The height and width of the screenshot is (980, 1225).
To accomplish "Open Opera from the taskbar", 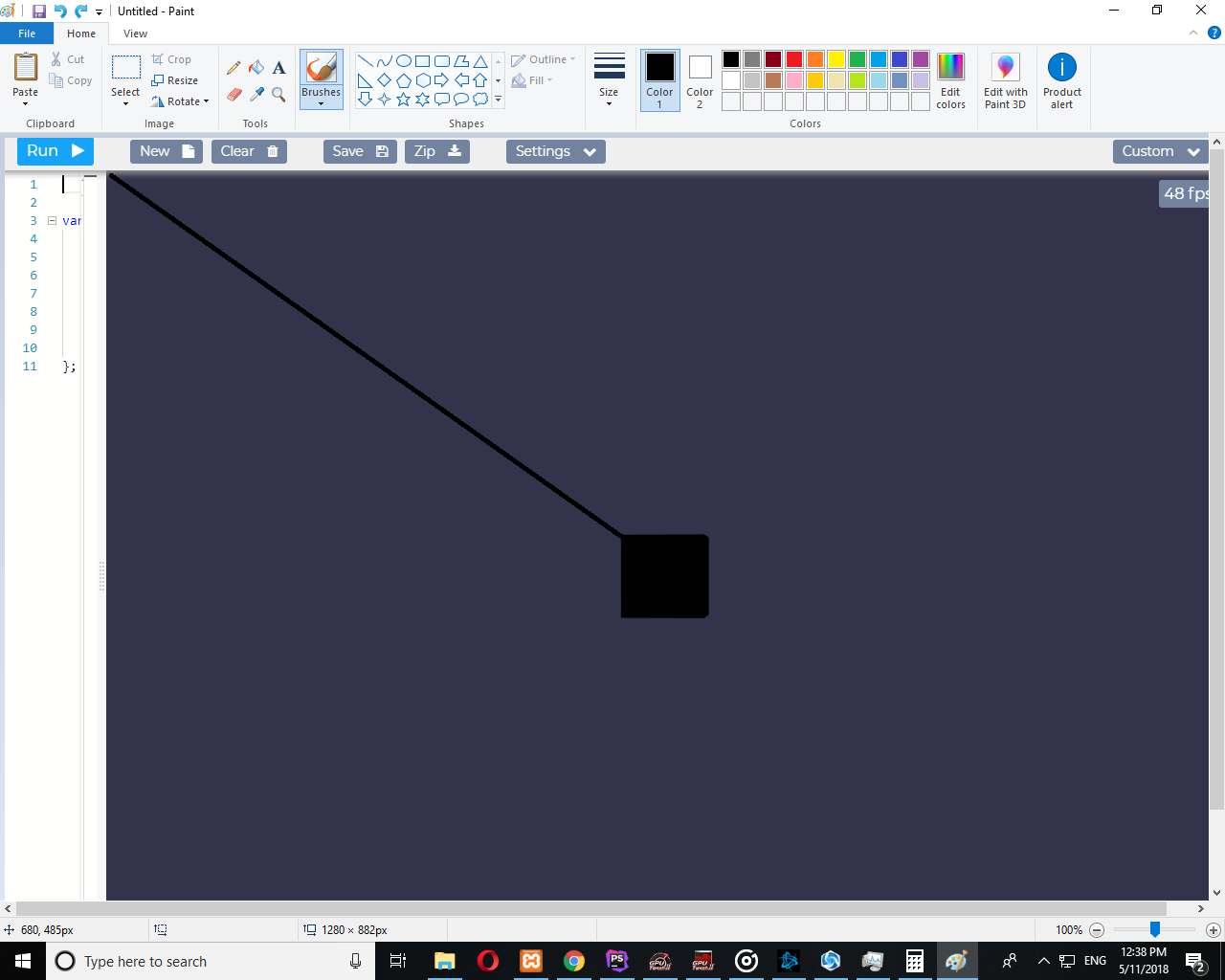I will tap(488, 961).
